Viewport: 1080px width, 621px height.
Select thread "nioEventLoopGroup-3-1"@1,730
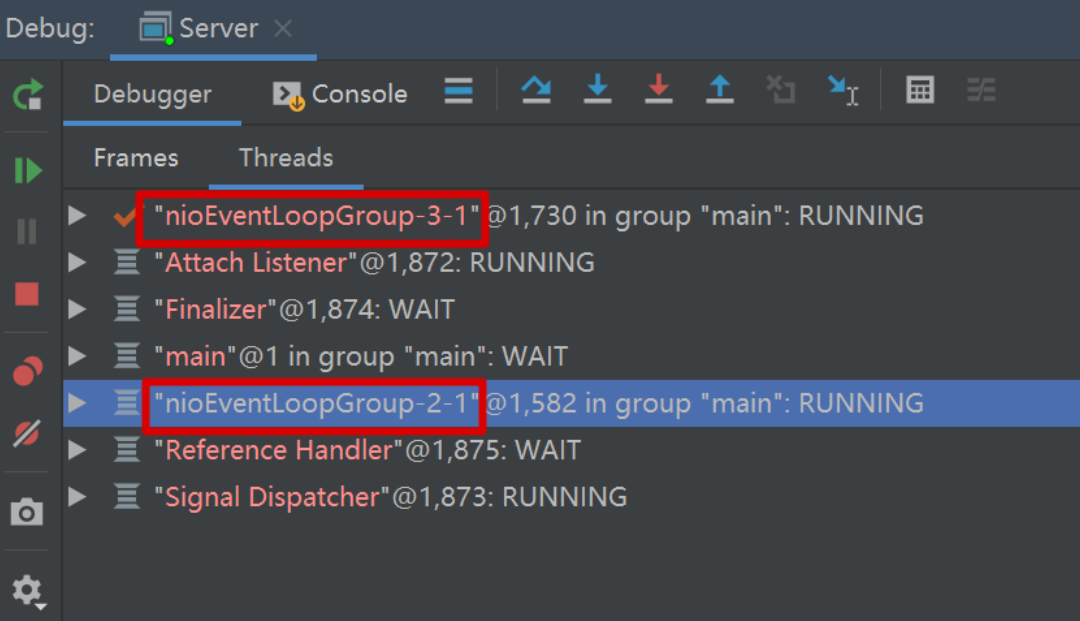point(572,215)
